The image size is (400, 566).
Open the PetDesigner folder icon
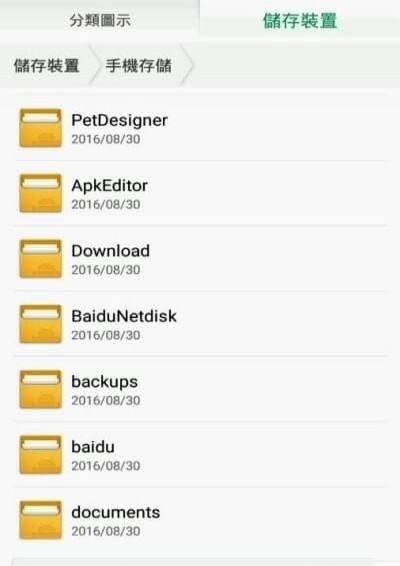(x=40, y=128)
